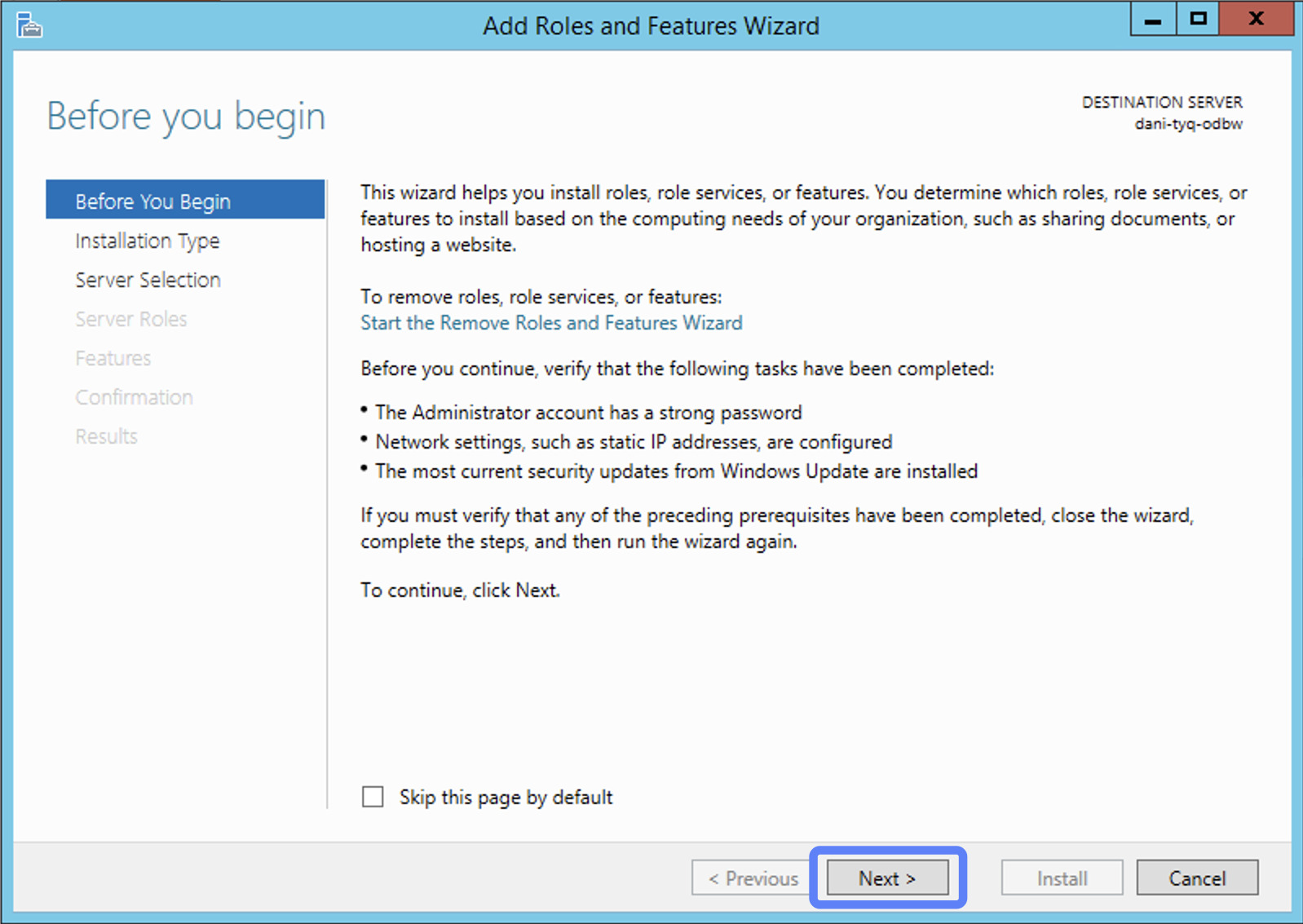Viewport: 1303px width, 924px height.
Task: Click the < Previous button
Action: [x=753, y=878]
